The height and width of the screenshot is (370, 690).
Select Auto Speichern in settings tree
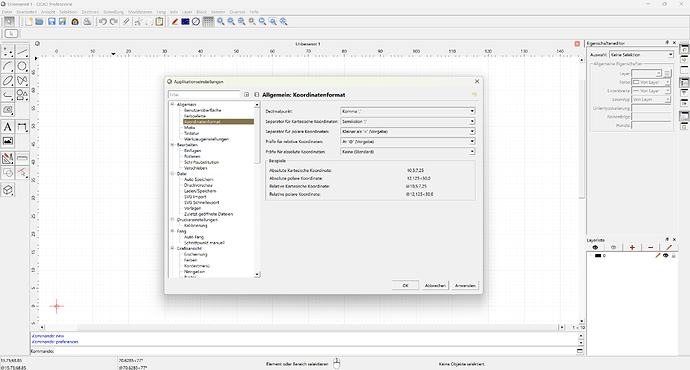tap(198, 180)
